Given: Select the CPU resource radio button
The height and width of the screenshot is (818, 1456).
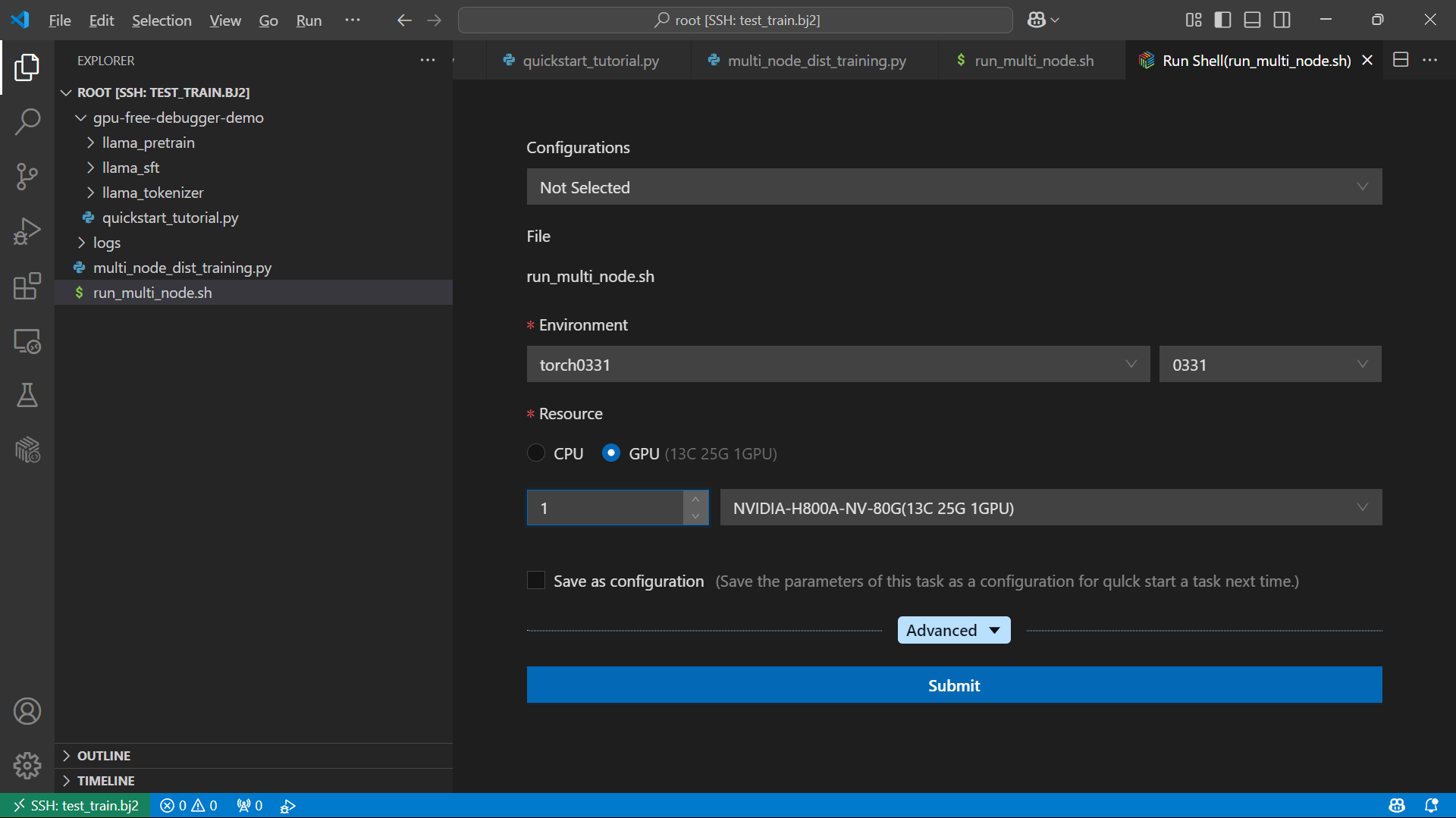Looking at the screenshot, I should pos(536,453).
